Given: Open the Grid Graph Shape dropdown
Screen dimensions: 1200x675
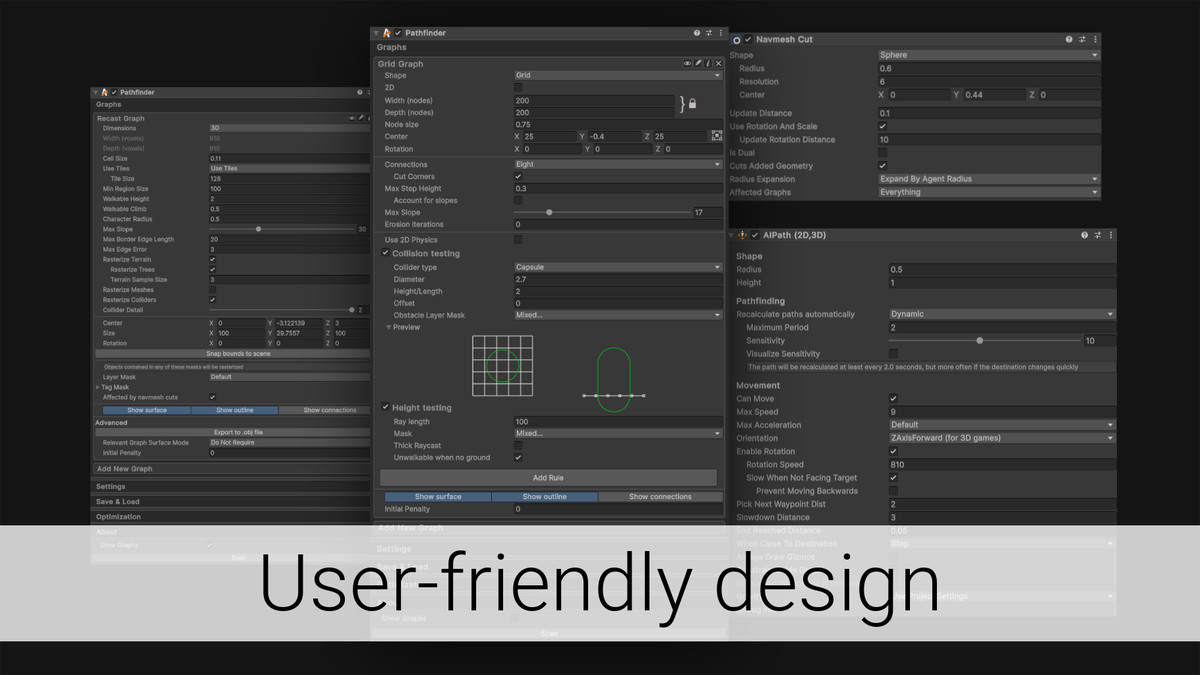Looking at the screenshot, I should pos(617,75).
